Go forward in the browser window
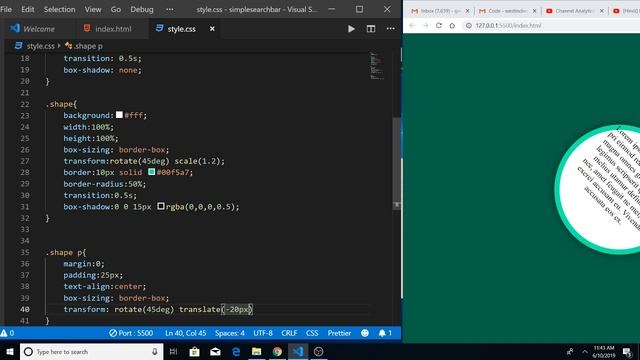This screenshot has height=360, width=640. coord(425,25)
